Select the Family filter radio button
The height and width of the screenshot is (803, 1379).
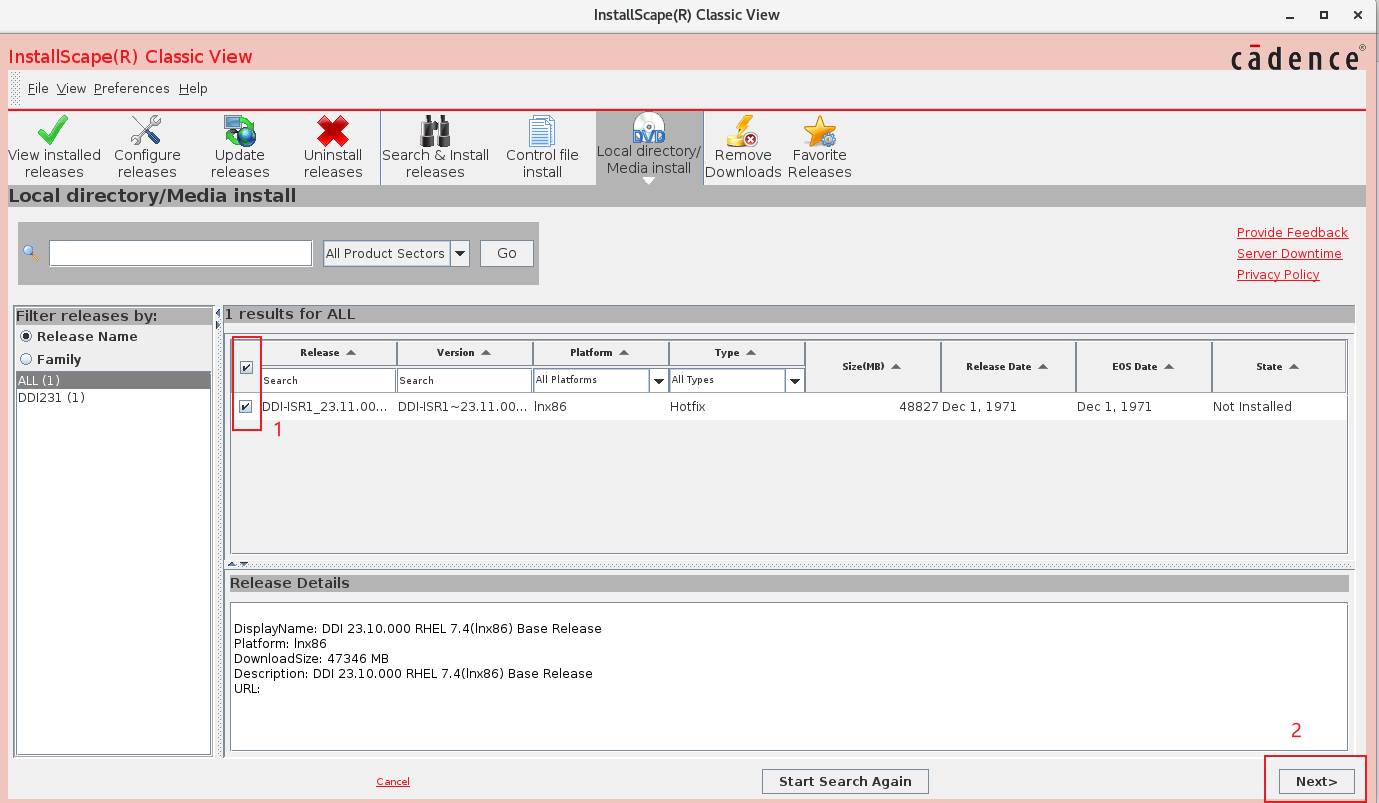click(26, 359)
